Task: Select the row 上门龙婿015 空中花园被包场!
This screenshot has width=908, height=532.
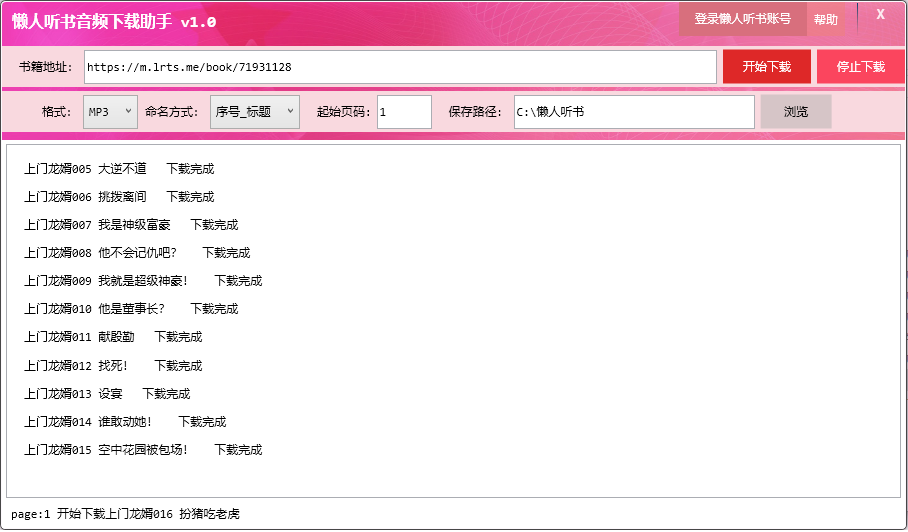Action: point(143,450)
